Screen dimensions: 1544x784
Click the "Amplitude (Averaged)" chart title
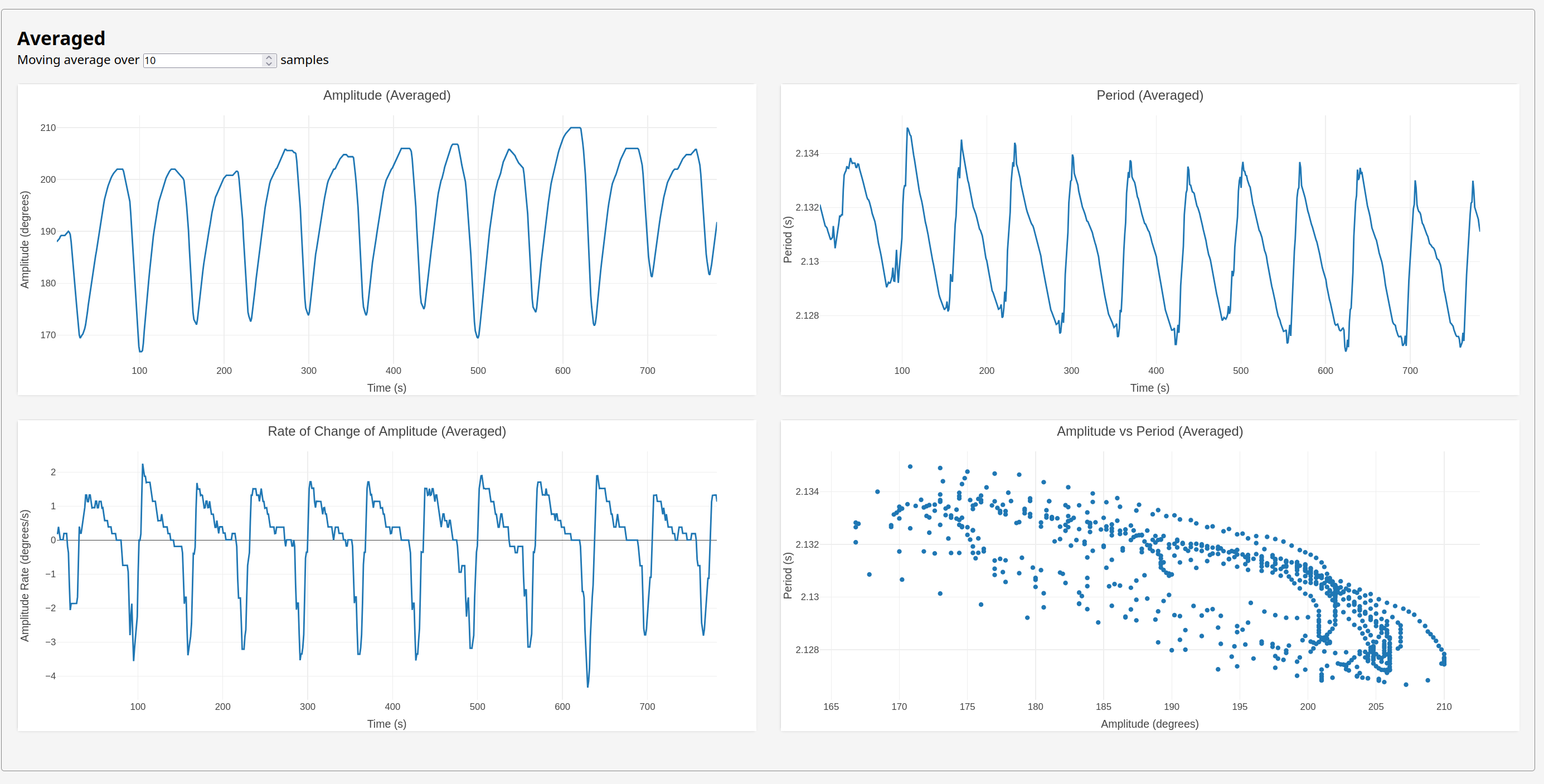387,95
